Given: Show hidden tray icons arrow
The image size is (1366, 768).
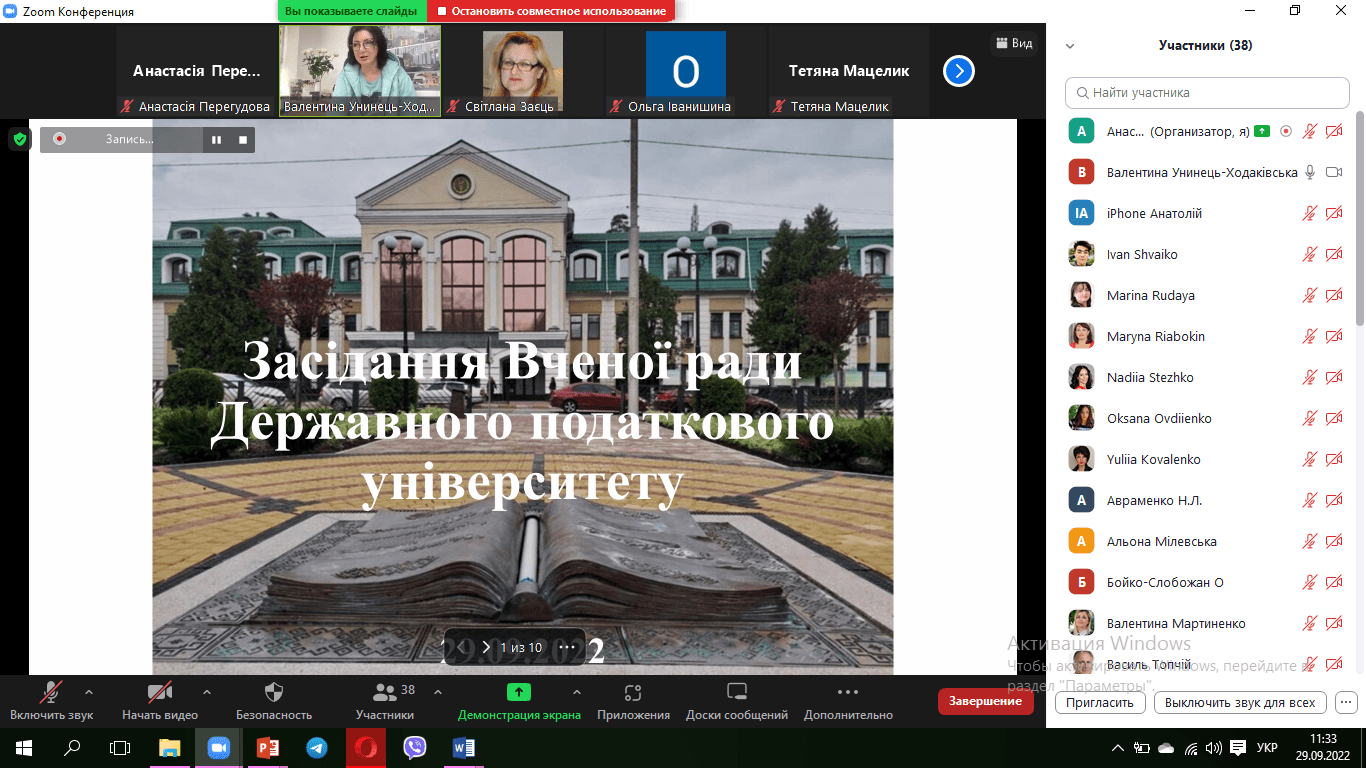Looking at the screenshot, I should click(1117, 747).
